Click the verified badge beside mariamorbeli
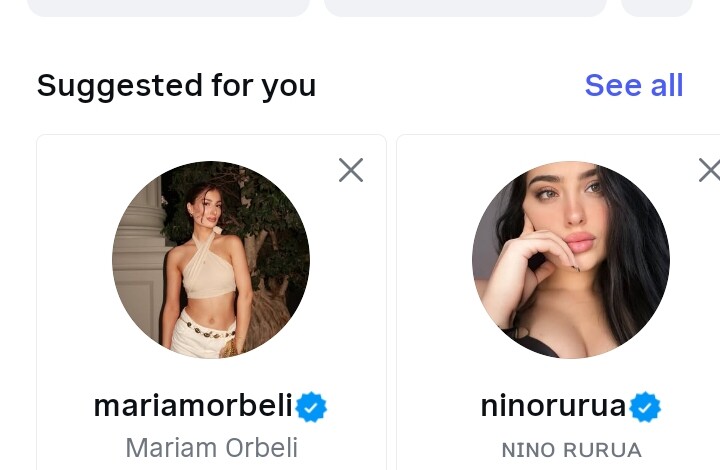 [312, 407]
